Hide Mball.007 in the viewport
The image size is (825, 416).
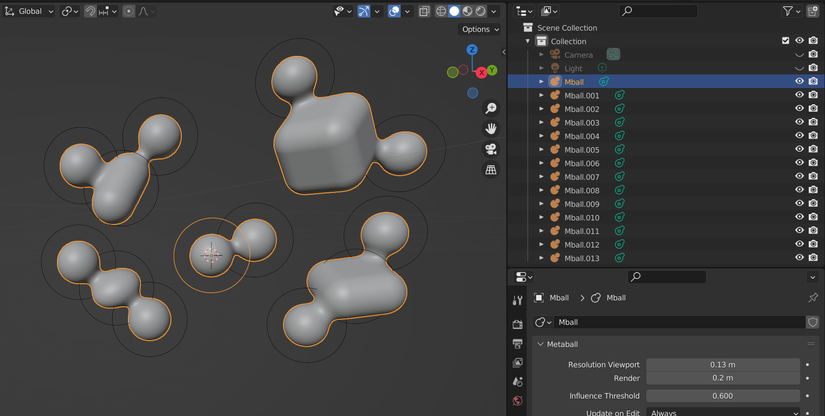(x=799, y=176)
